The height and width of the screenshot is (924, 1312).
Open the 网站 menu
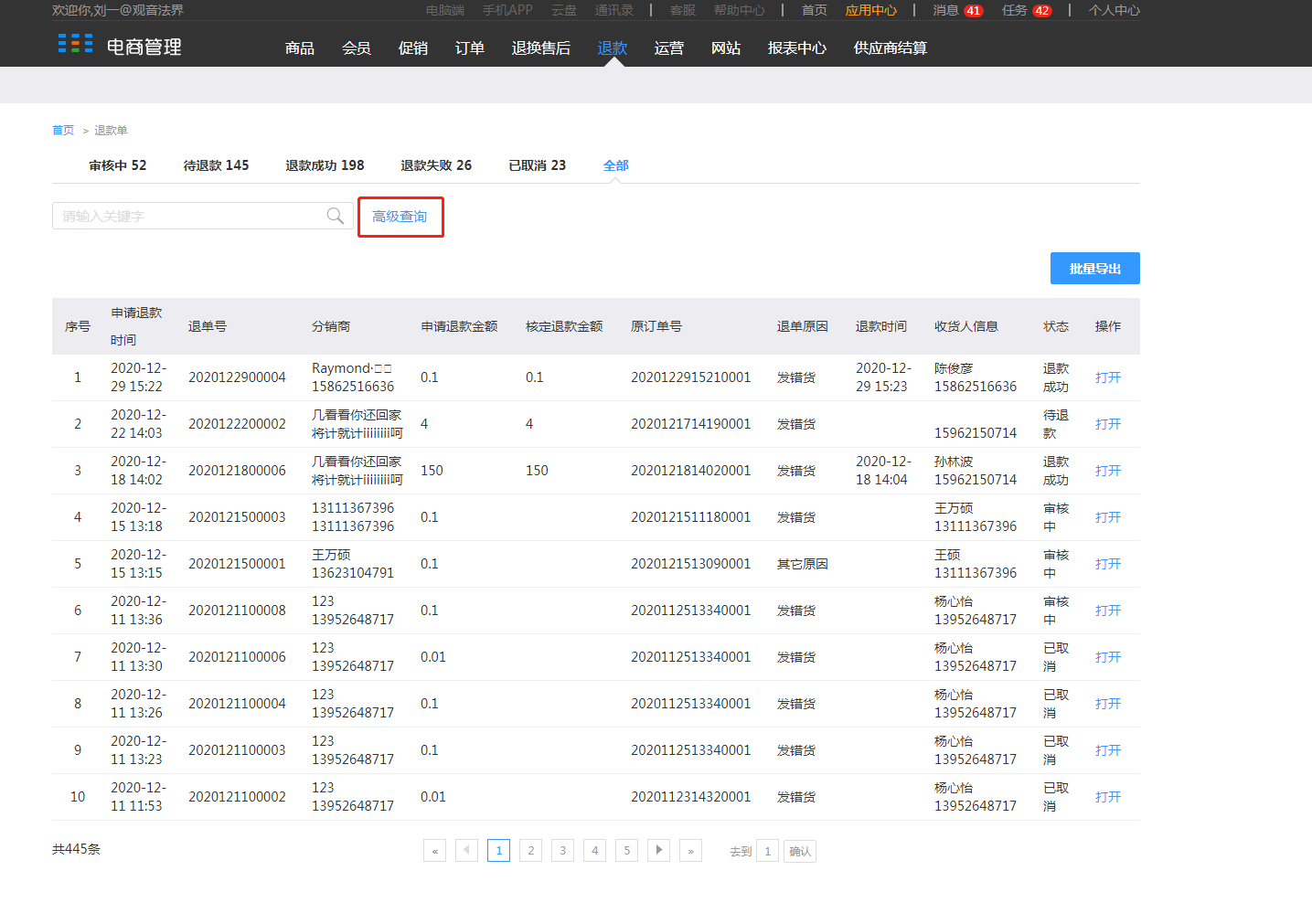coord(726,48)
